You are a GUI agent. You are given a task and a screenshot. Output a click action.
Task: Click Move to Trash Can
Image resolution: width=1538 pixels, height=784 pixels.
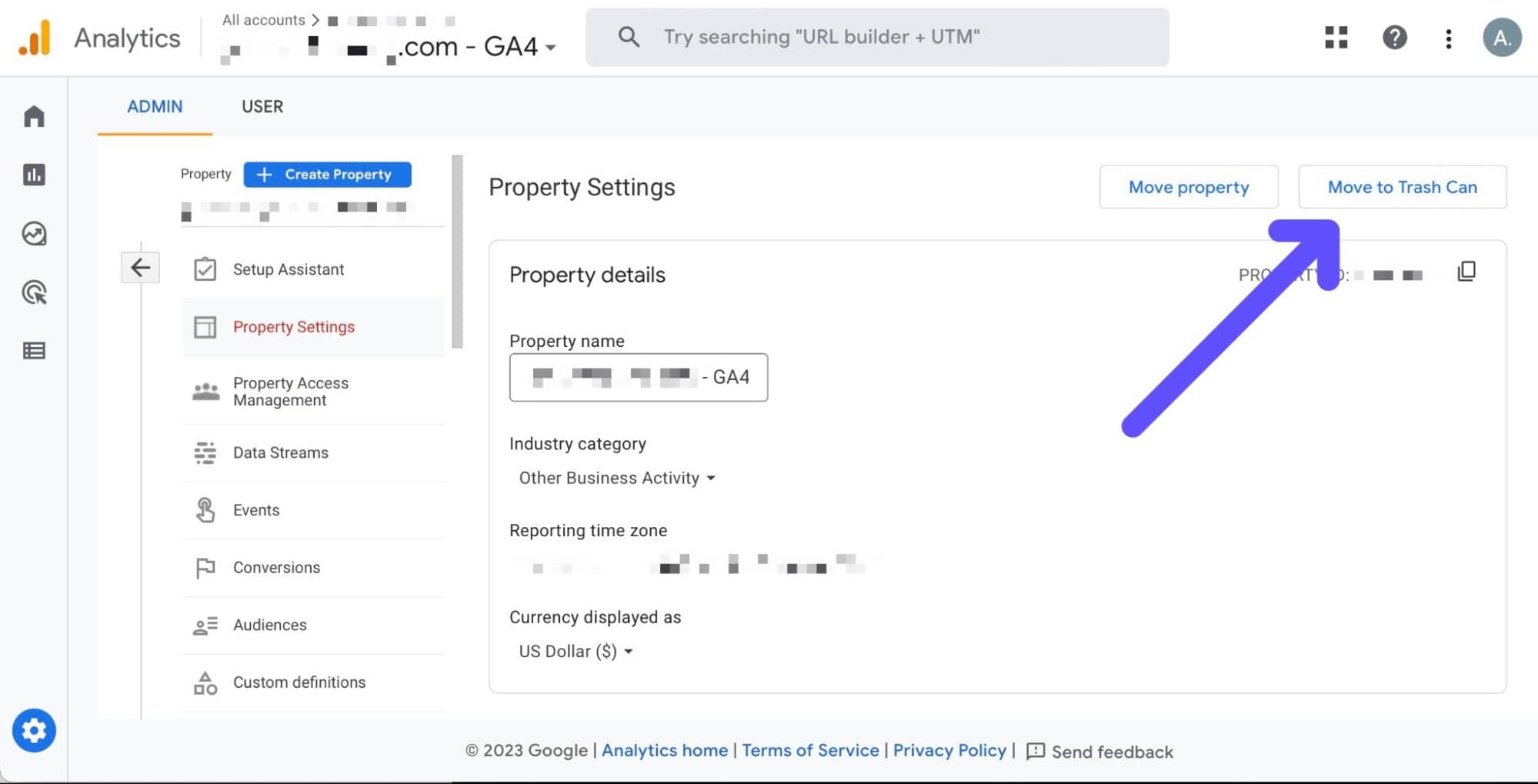(1402, 186)
